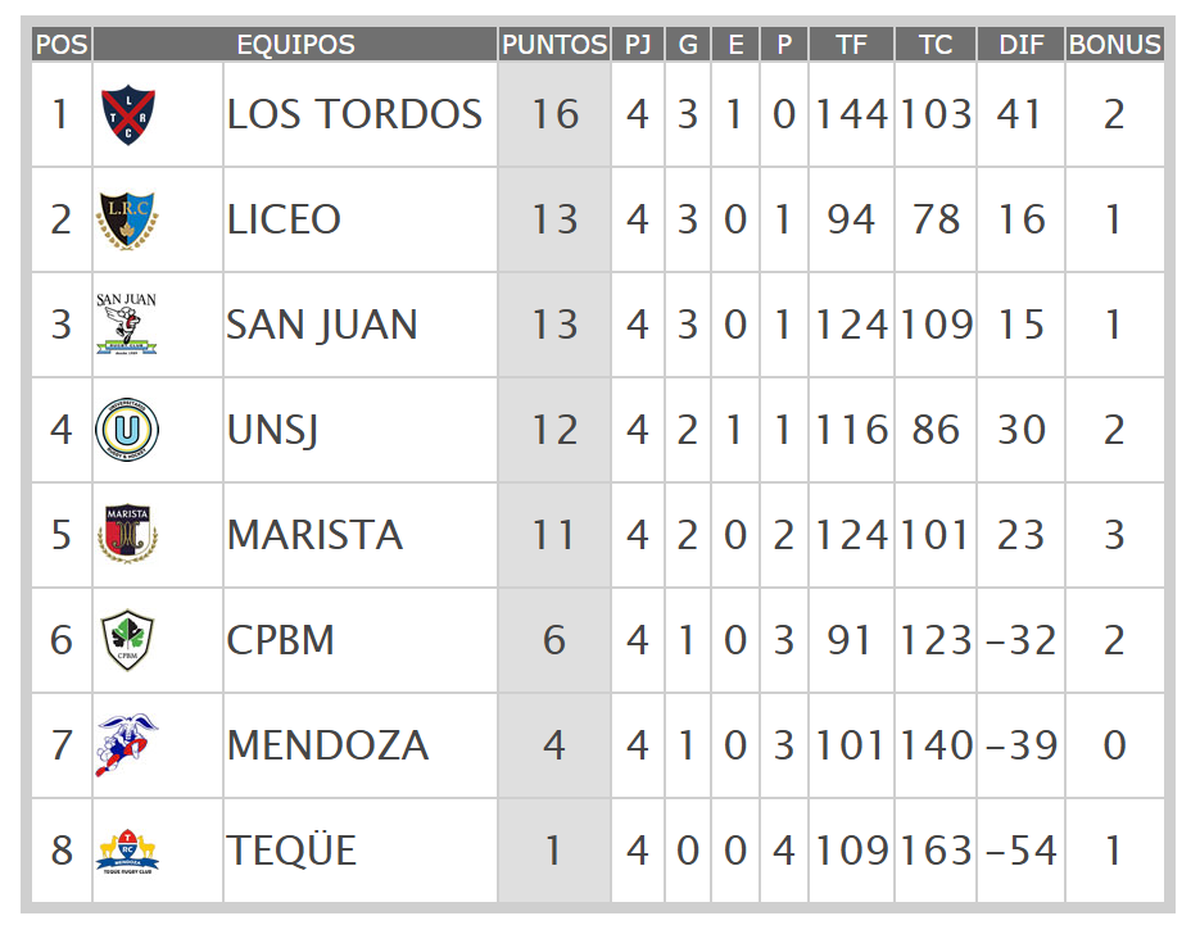Click the BONUS column header
Viewport: 1200px width, 925px height.
tap(1114, 45)
